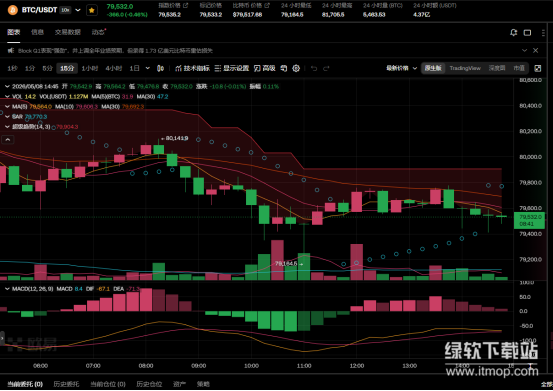Click the 10x leverage badge

click(x=65, y=10)
